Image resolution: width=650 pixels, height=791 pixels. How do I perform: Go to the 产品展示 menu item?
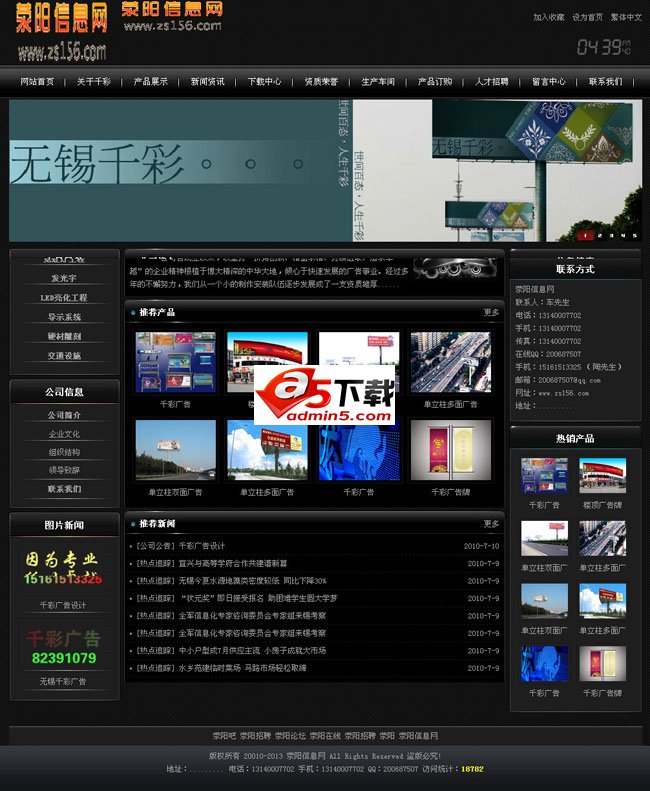(150, 82)
